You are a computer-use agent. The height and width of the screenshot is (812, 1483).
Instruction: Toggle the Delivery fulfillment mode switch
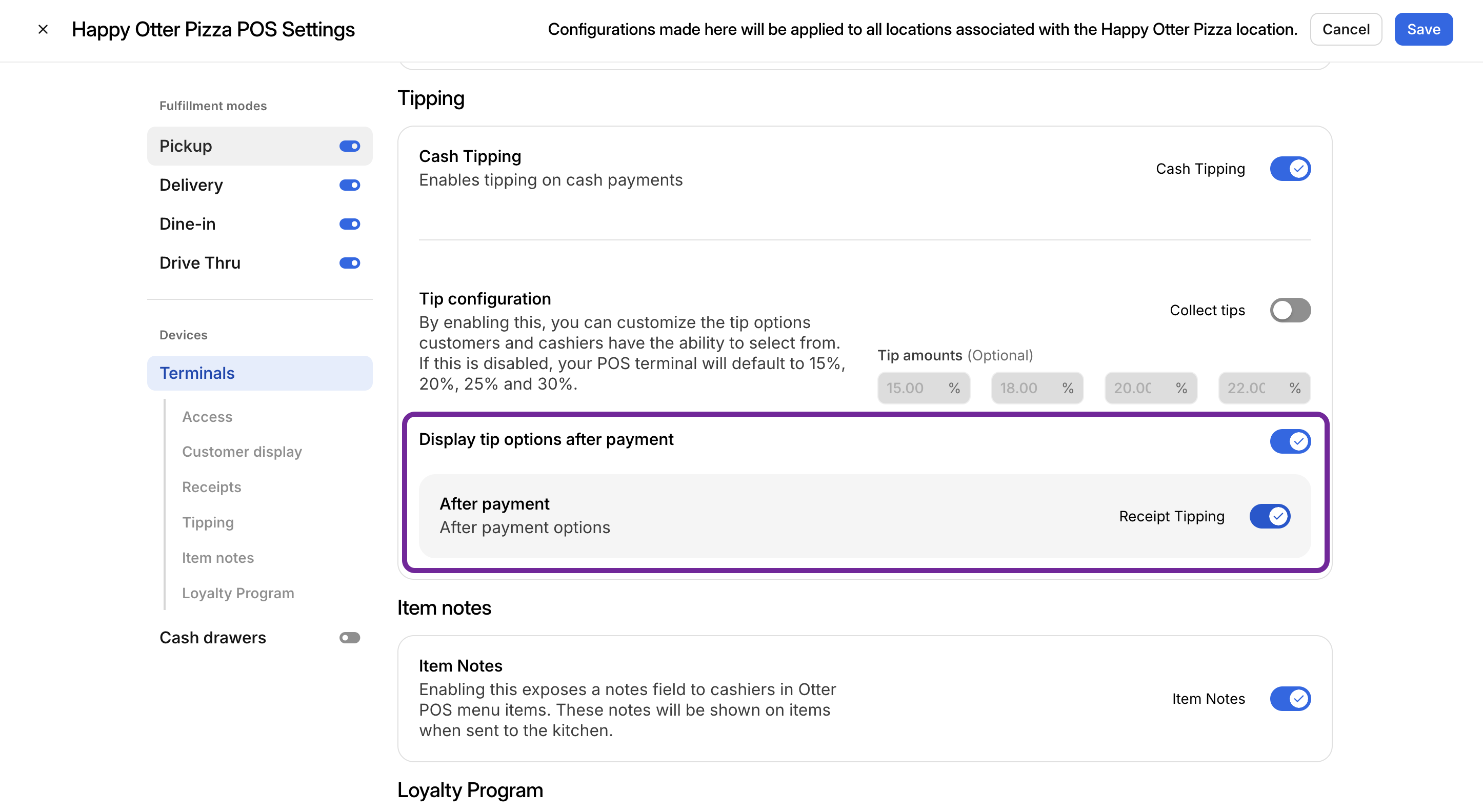[x=349, y=185]
